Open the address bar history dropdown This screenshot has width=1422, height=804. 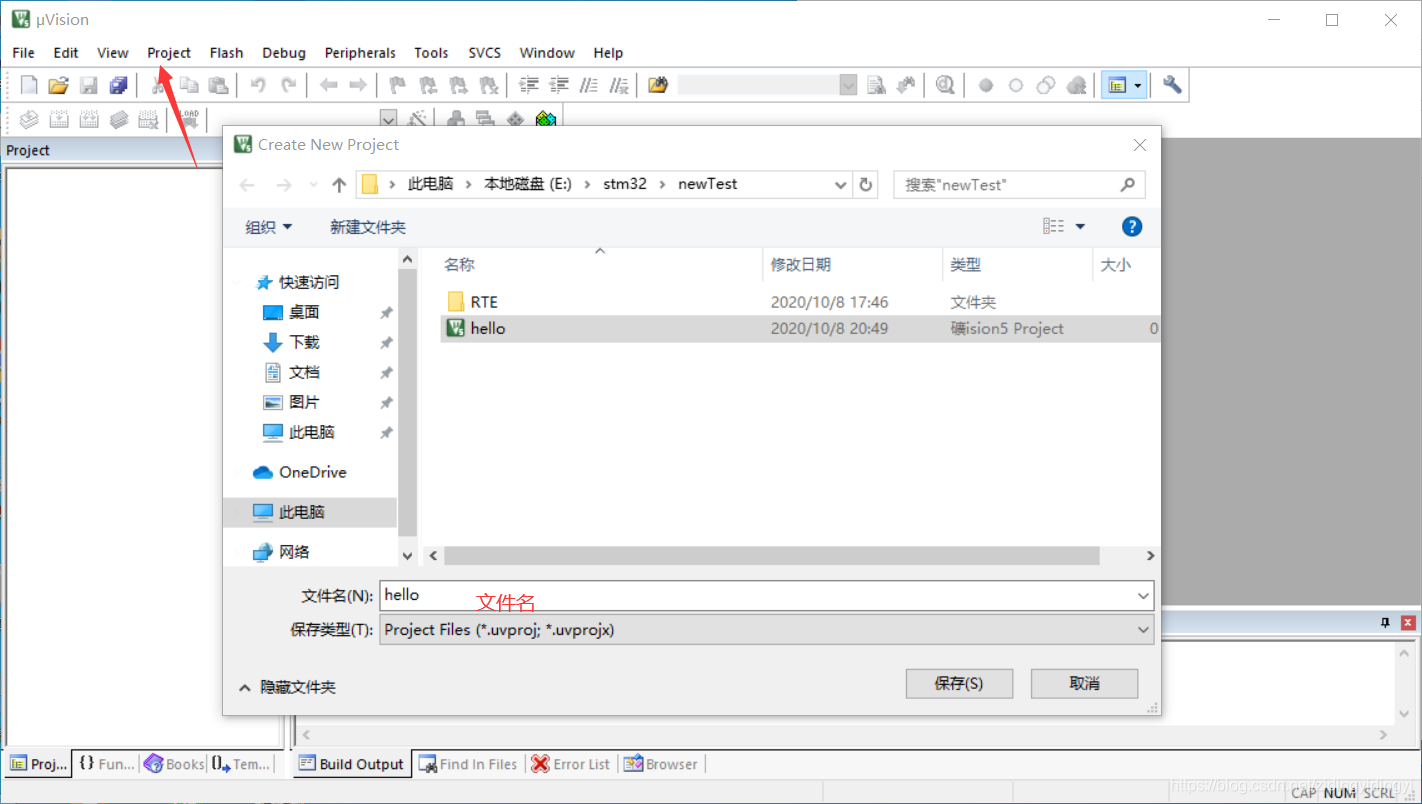pos(841,184)
